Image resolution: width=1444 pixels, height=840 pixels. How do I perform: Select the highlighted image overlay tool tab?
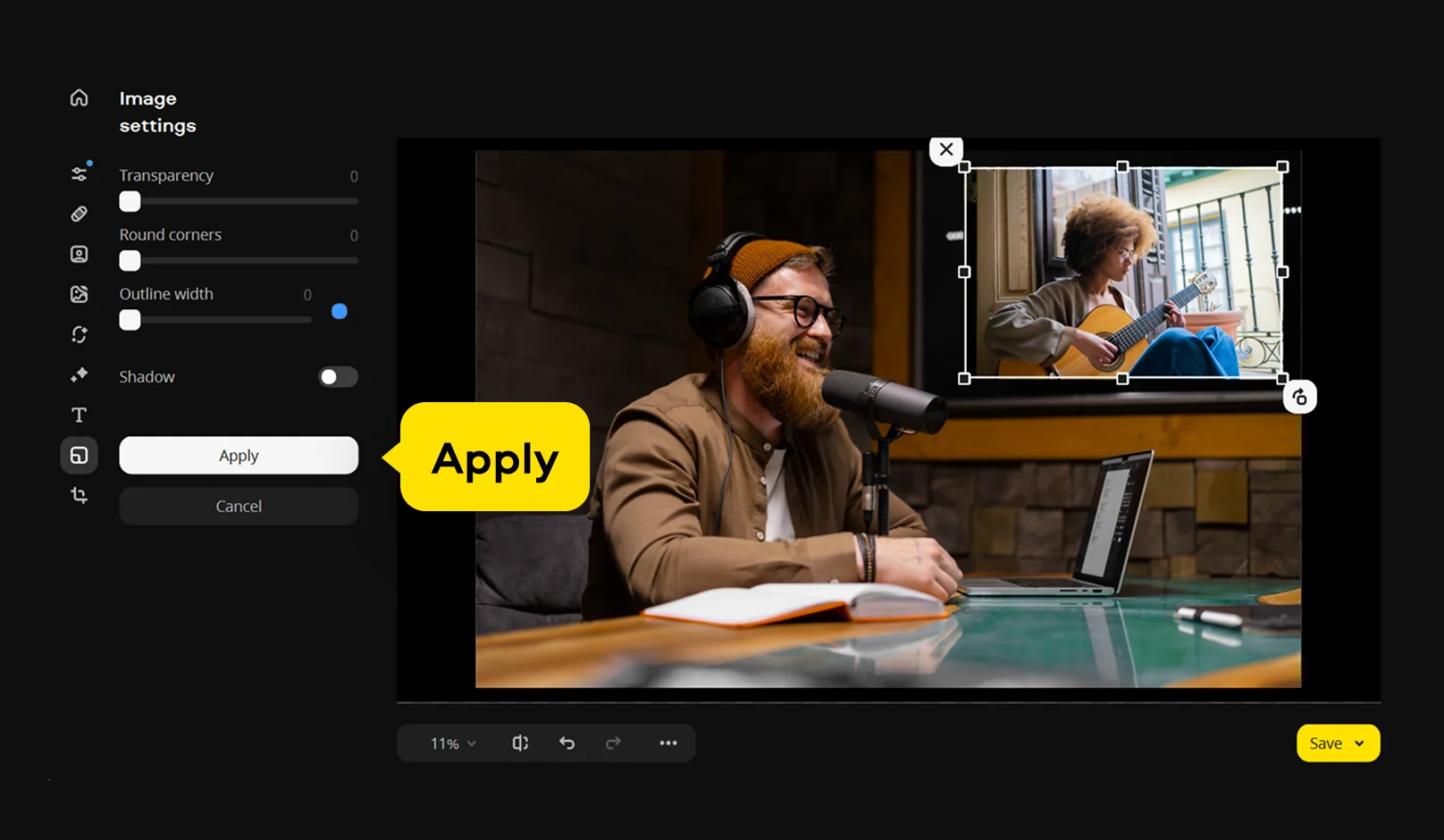[80, 455]
